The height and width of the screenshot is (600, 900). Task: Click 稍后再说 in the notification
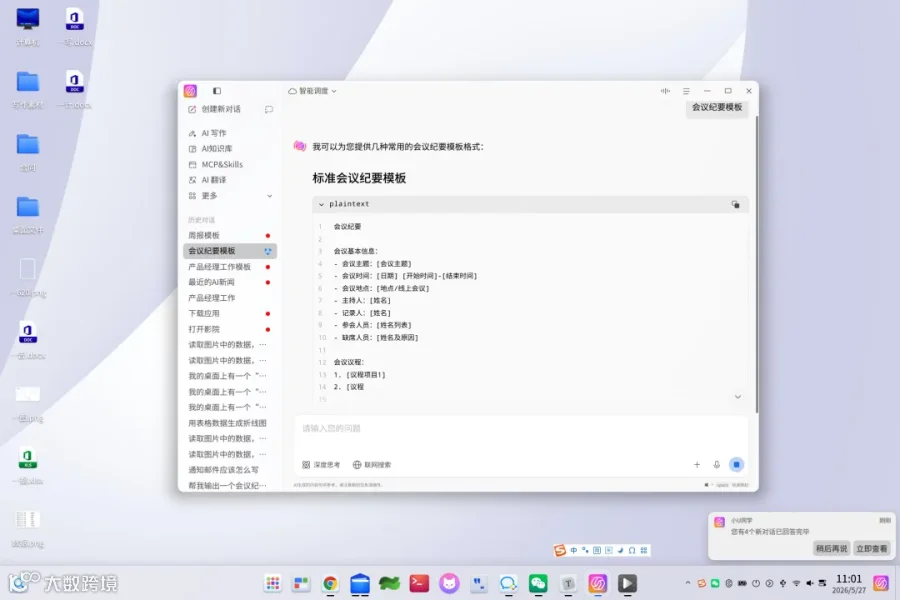(x=832, y=549)
